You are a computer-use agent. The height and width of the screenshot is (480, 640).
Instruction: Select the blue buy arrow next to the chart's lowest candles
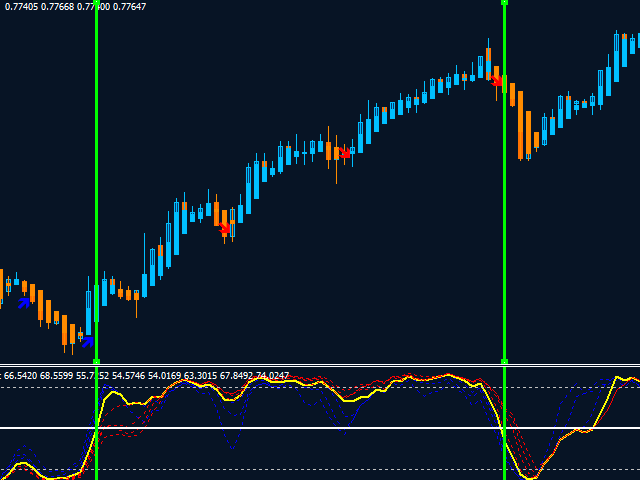click(88, 342)
